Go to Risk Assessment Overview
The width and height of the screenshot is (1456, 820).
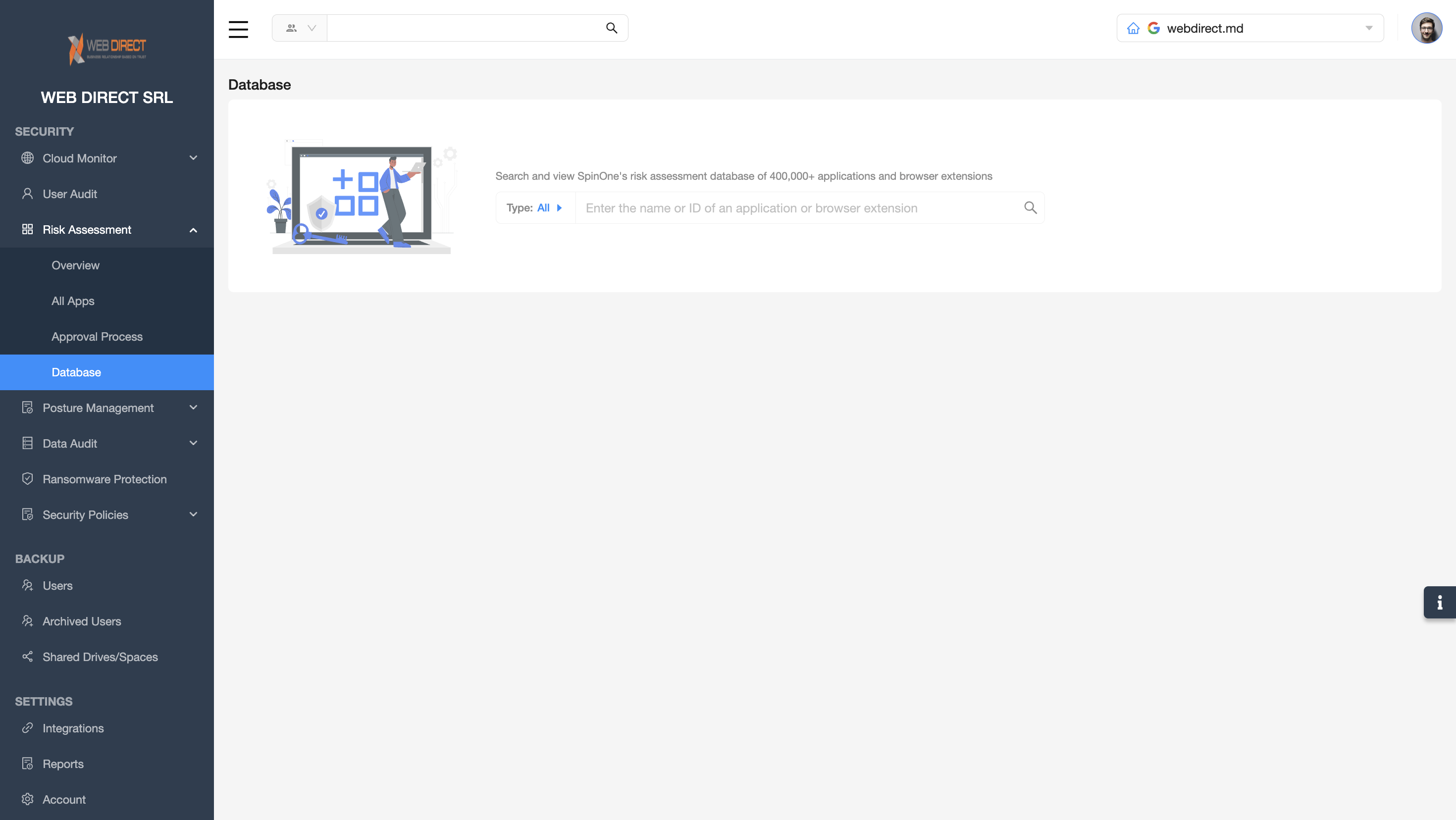pos(75,265)
